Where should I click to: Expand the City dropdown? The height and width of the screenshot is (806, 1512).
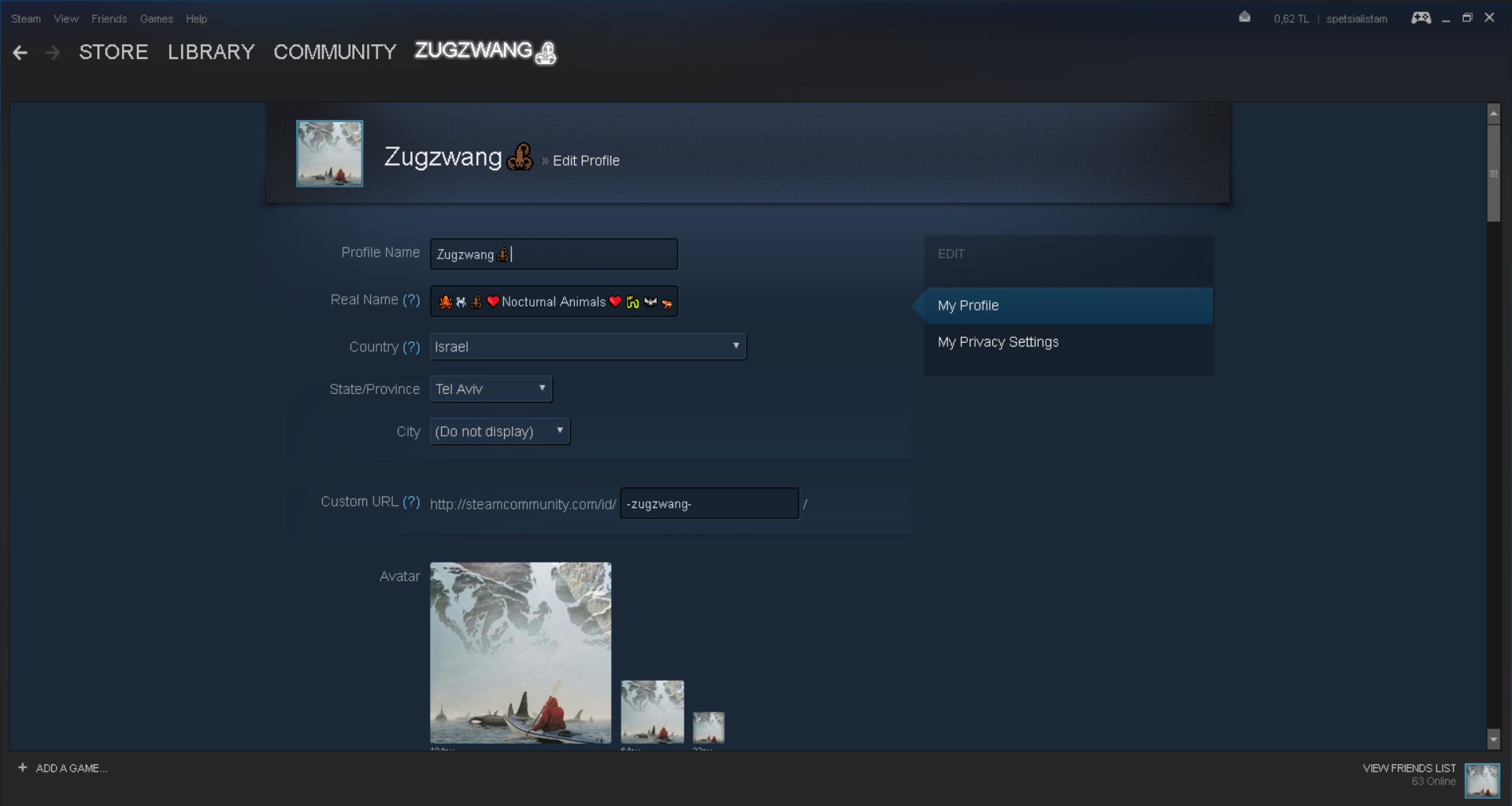(x=500, y=432)
